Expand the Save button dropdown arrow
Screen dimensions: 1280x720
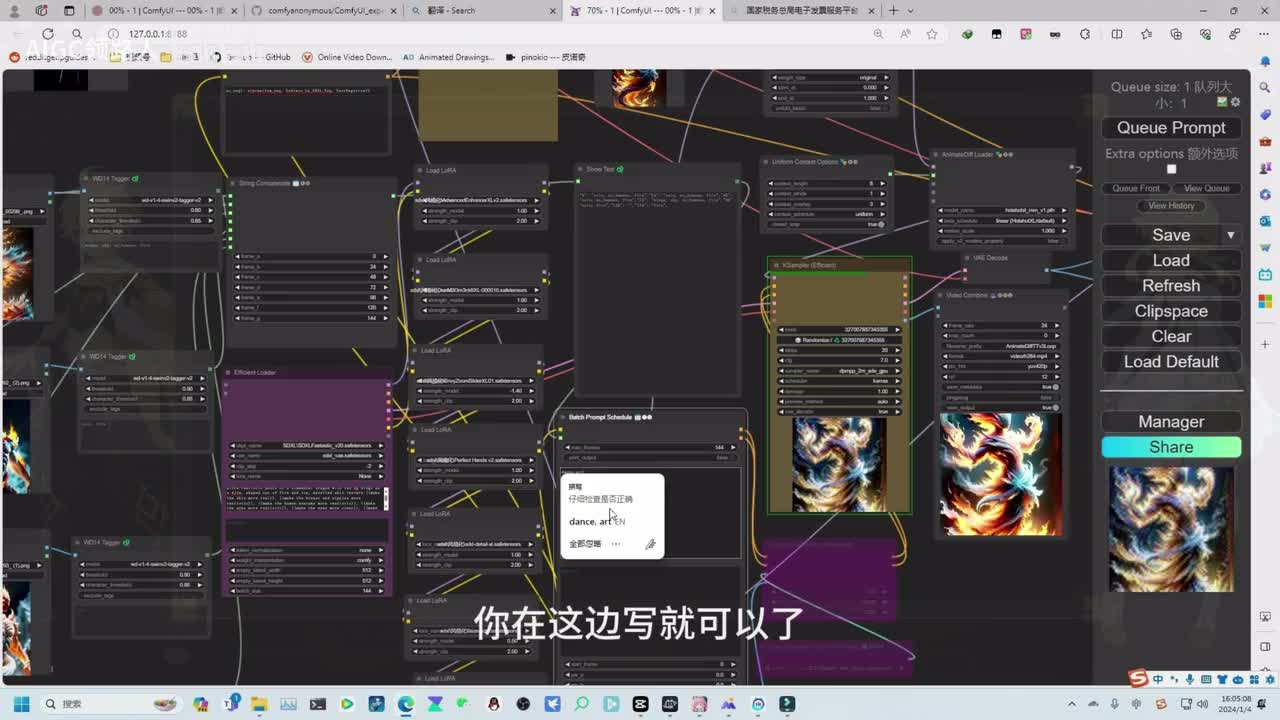[x=1230, y=235]
